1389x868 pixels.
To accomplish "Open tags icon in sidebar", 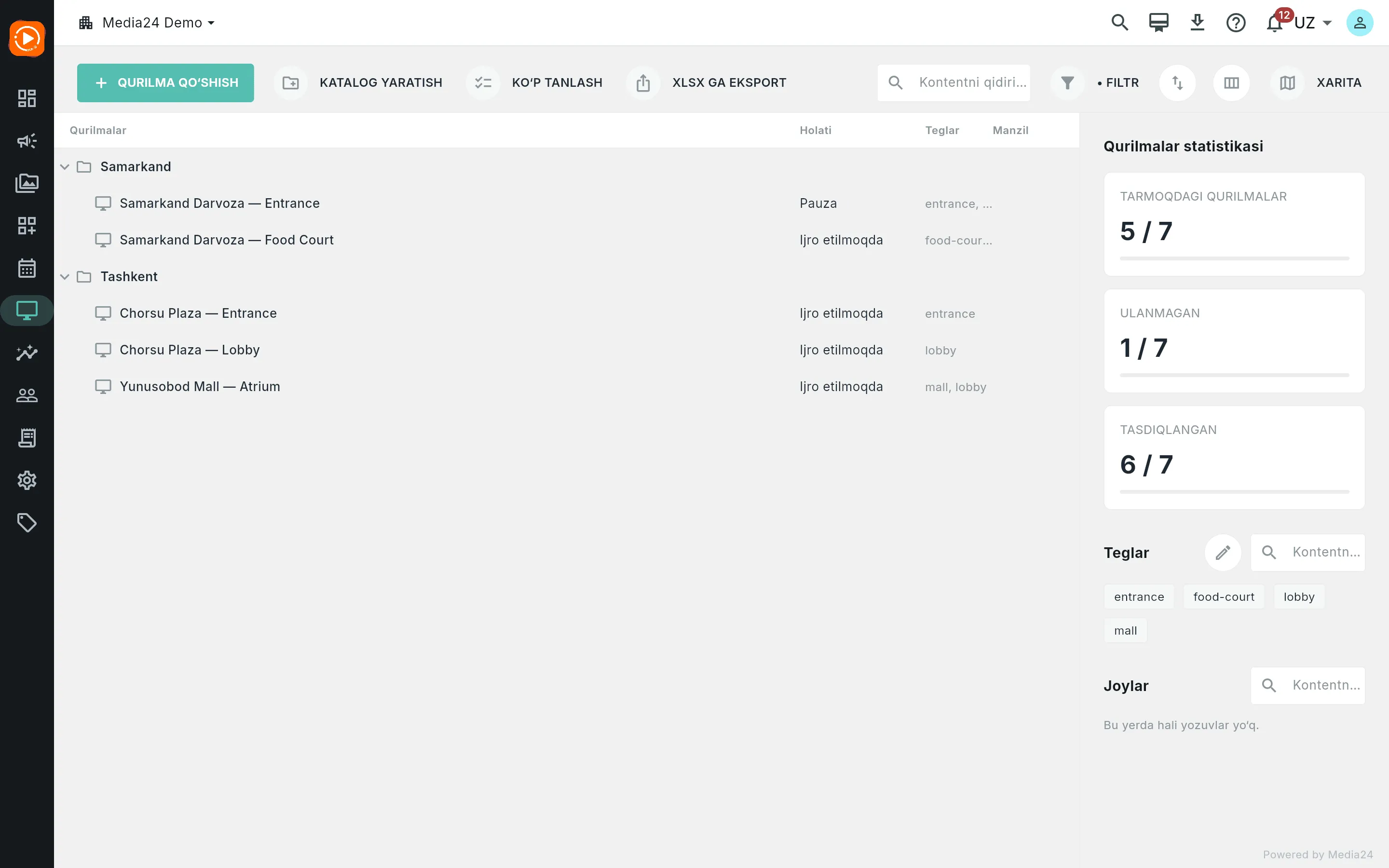I will [27, 522].
